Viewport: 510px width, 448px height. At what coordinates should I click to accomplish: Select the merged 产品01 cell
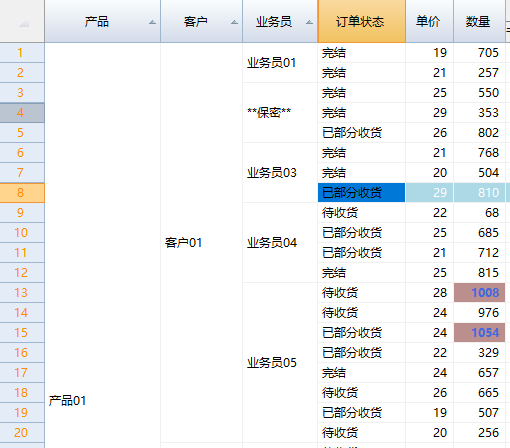102,245
